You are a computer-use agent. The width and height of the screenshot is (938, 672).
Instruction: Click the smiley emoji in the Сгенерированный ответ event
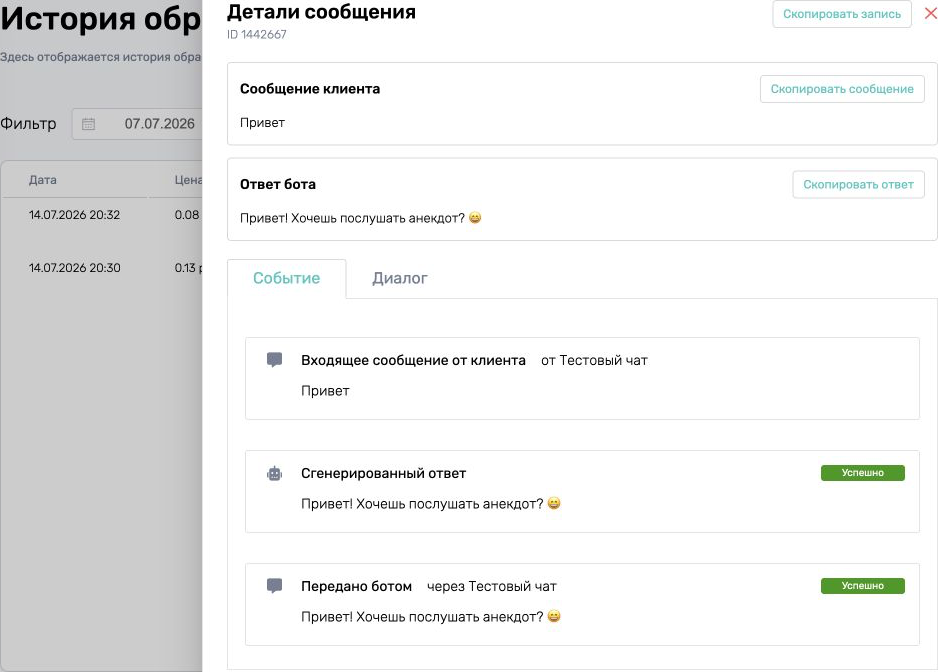click(554, 503)
